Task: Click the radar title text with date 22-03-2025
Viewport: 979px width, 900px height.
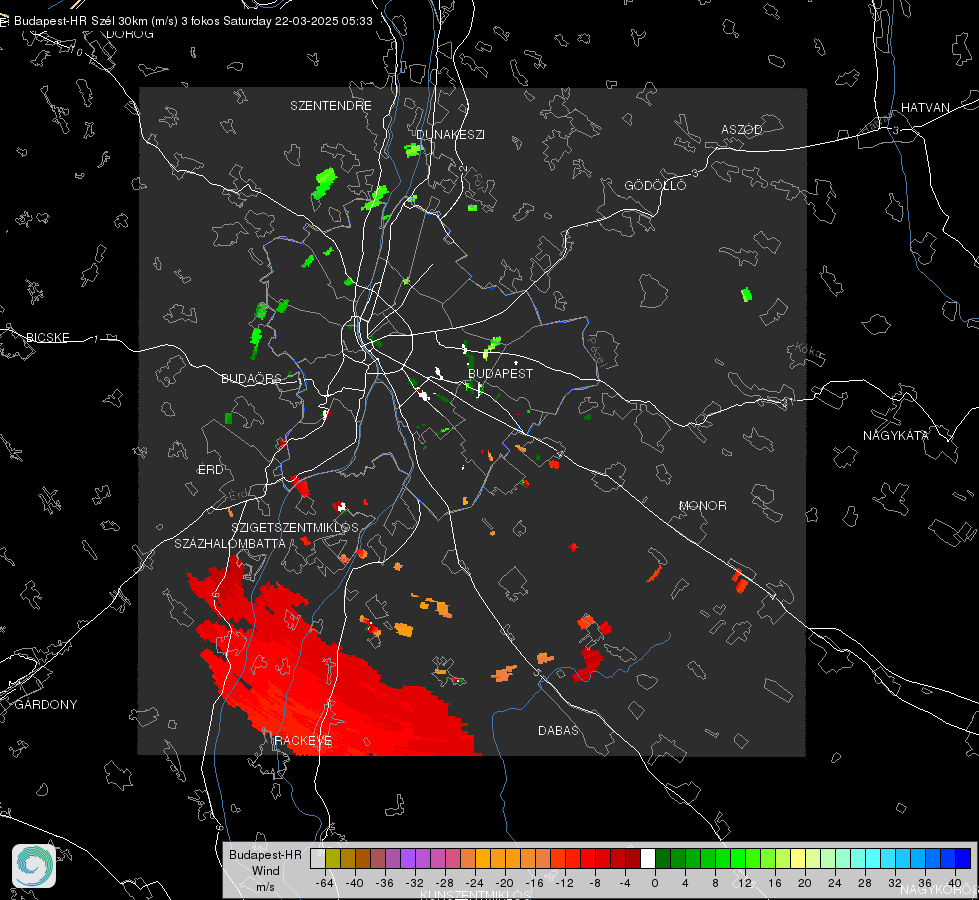Action: click(193, 21)
